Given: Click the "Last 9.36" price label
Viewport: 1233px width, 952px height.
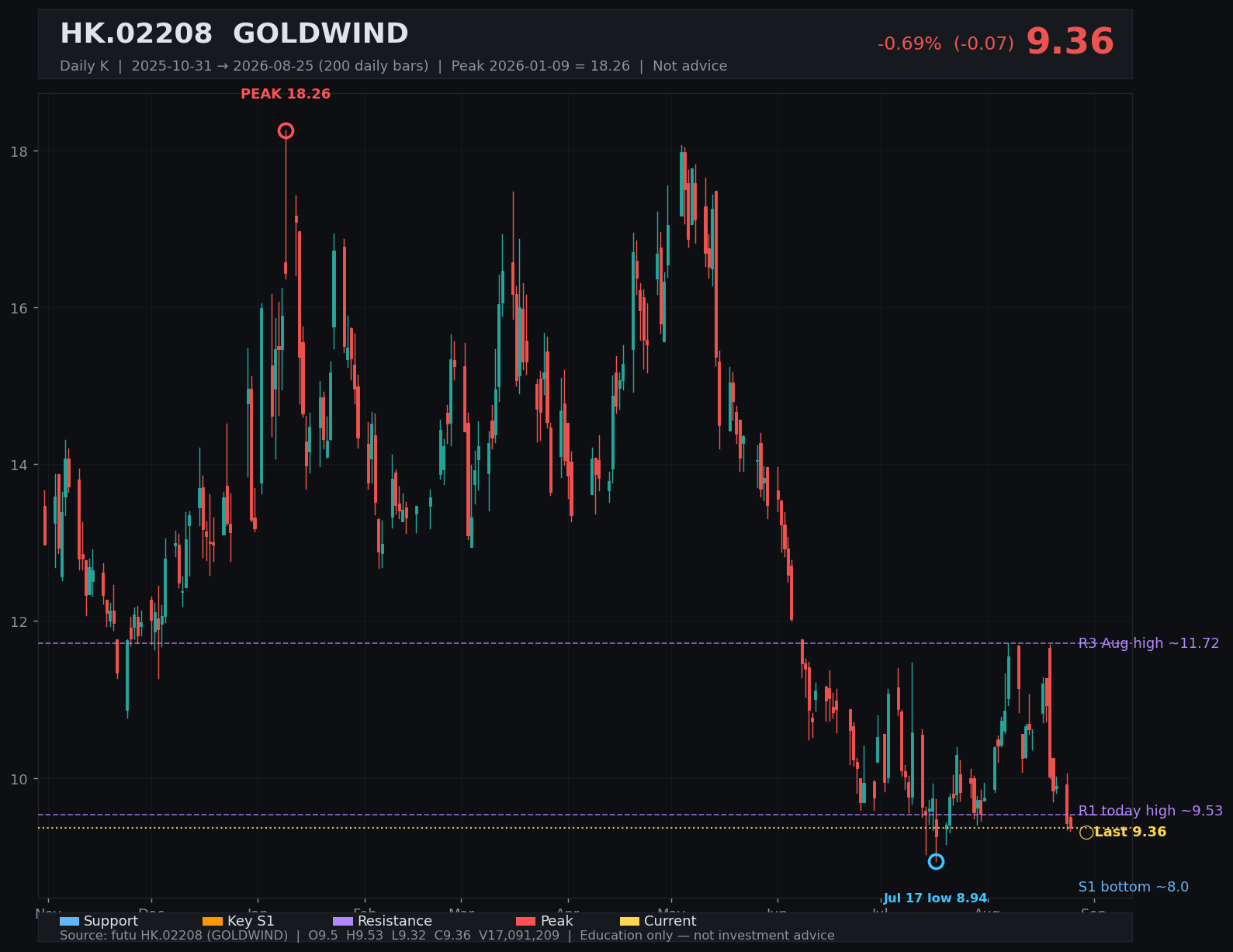Looking at the screenshot, I should tap(1131, 832).
